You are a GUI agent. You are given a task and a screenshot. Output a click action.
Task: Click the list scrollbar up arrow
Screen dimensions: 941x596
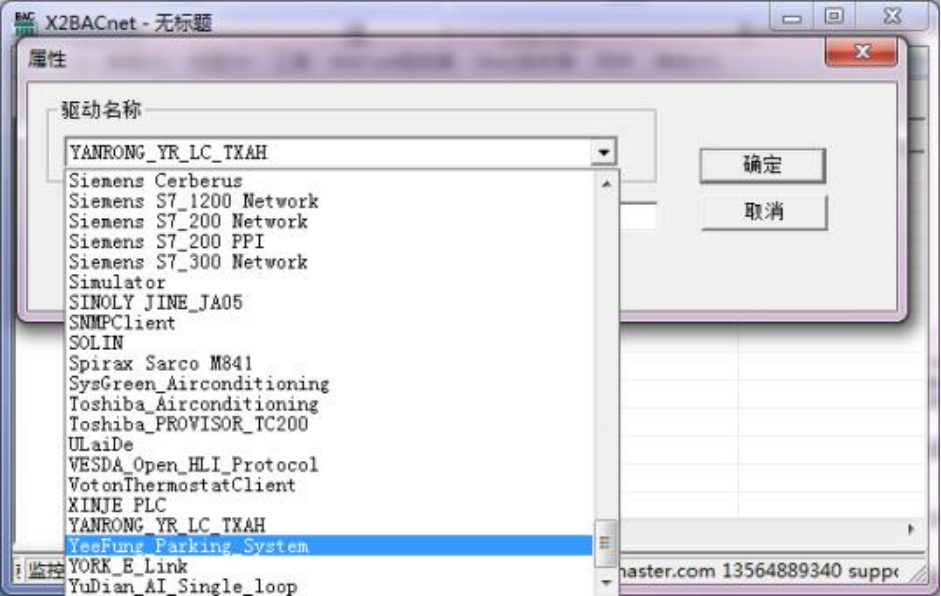coord(606,184)
